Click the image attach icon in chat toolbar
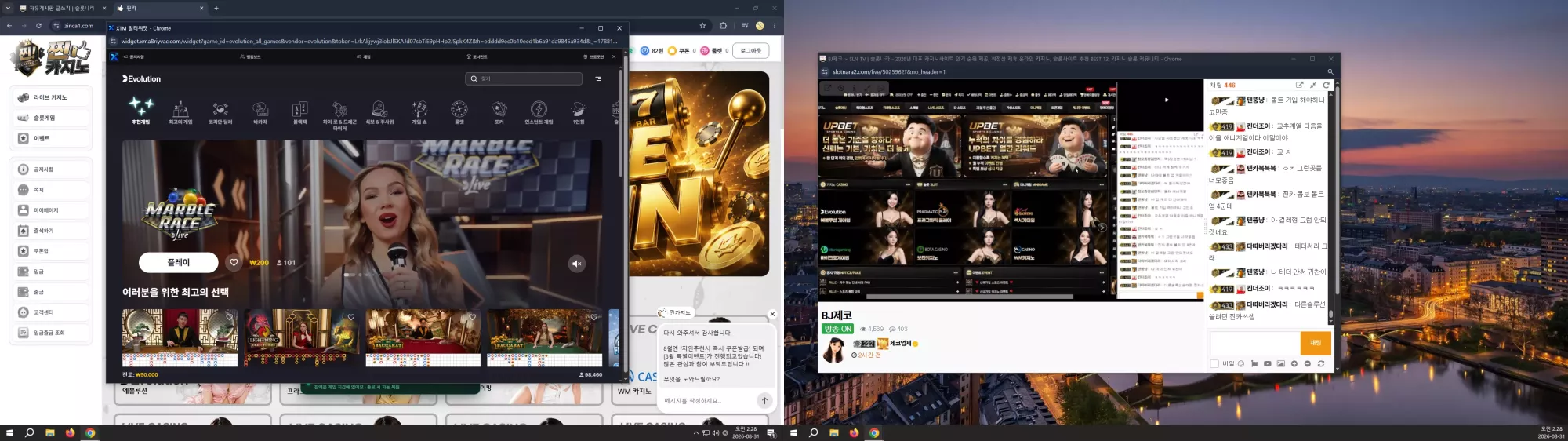Screen dimensions: 1568x441 tap(1280, 363)
